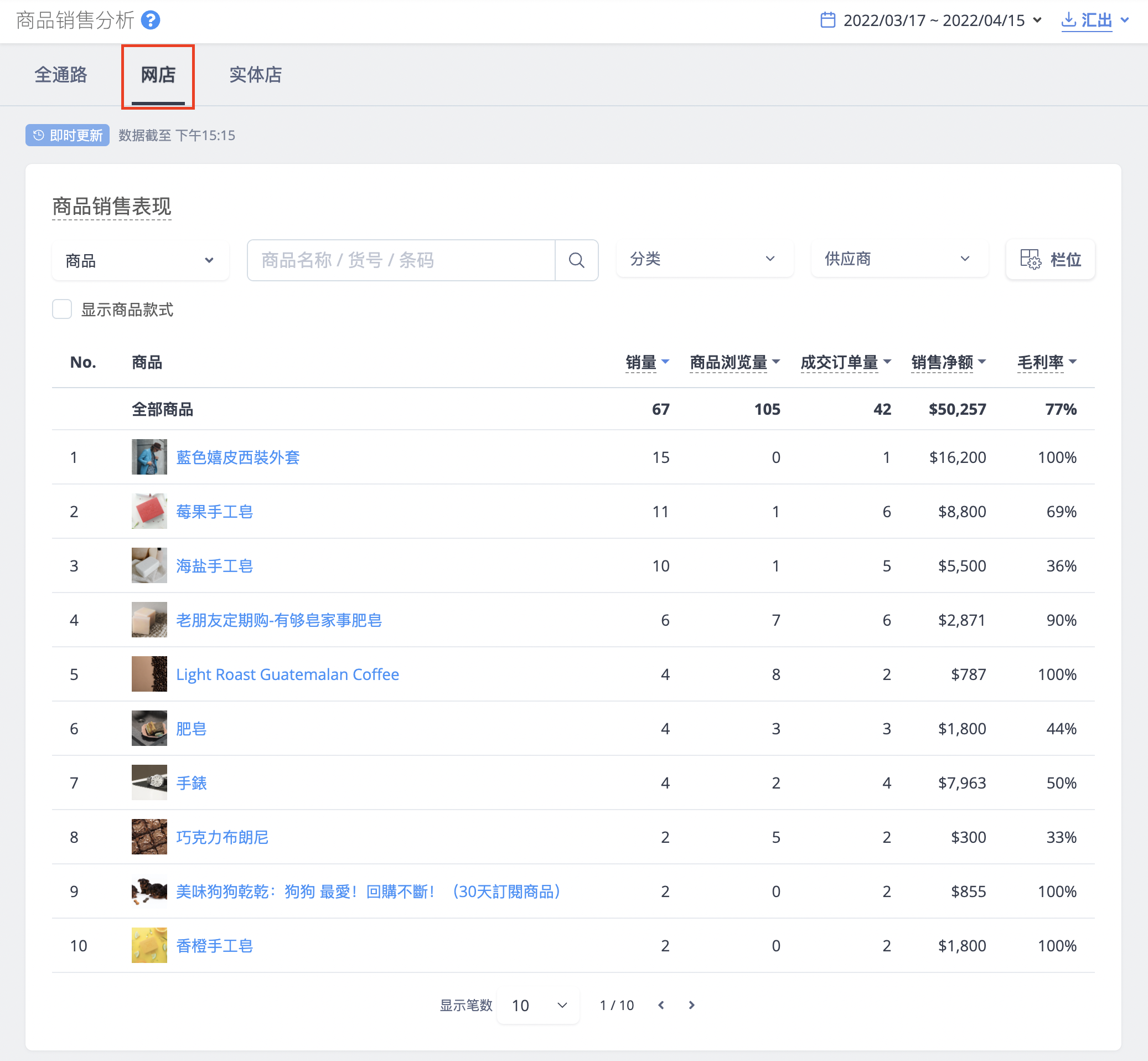The image size is (1148, 1061).
Task: Switch to the 全通路 tab
Action: [61, 75]
